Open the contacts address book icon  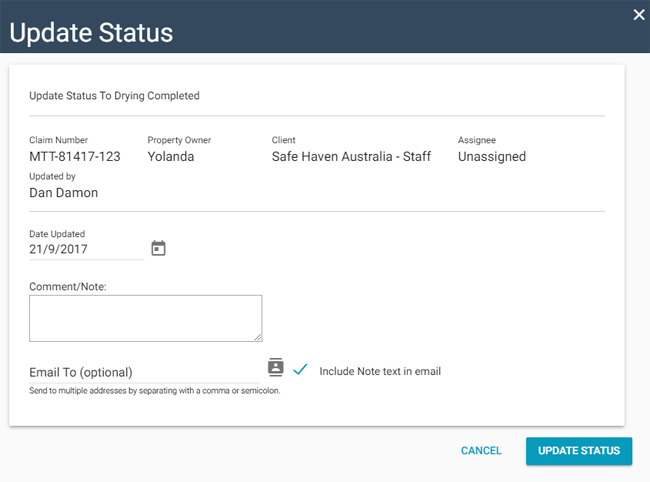(276, 367)
